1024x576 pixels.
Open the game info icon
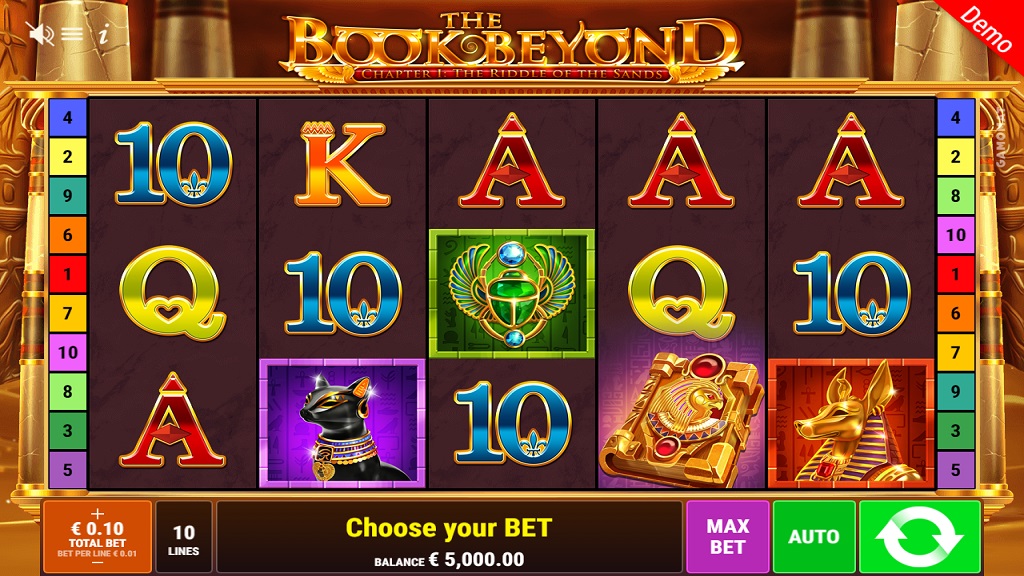(x=104, y=33)
